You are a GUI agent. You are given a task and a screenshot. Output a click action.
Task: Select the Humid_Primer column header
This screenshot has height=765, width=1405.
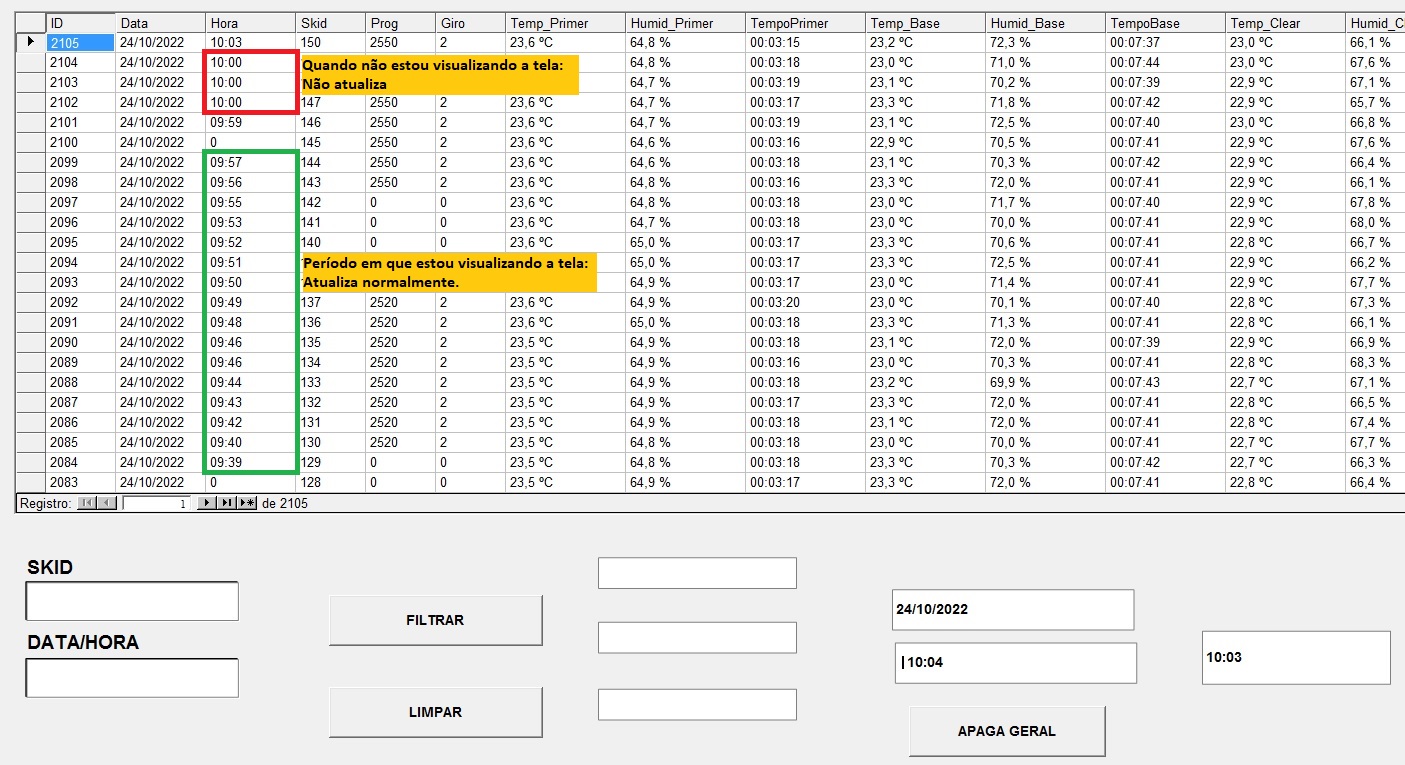tap(685, 22)
